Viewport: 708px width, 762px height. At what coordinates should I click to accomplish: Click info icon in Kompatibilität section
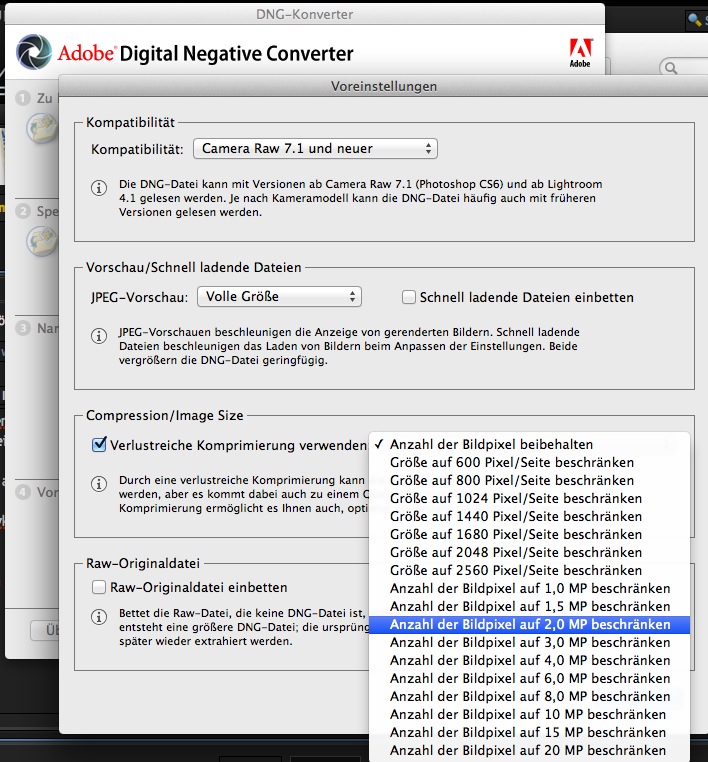pos(99,188)
